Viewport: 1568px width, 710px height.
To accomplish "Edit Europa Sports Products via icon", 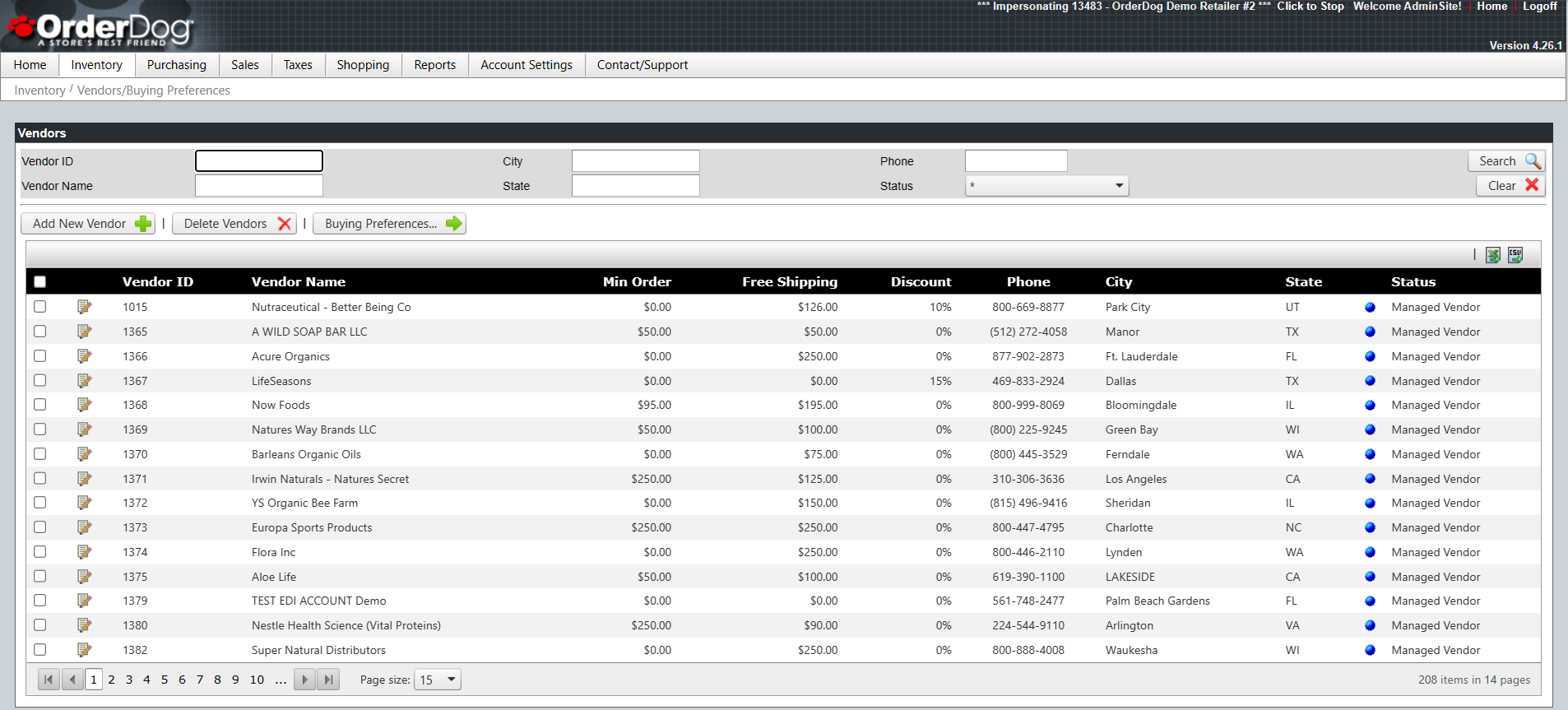I will (x=84, y=527).
